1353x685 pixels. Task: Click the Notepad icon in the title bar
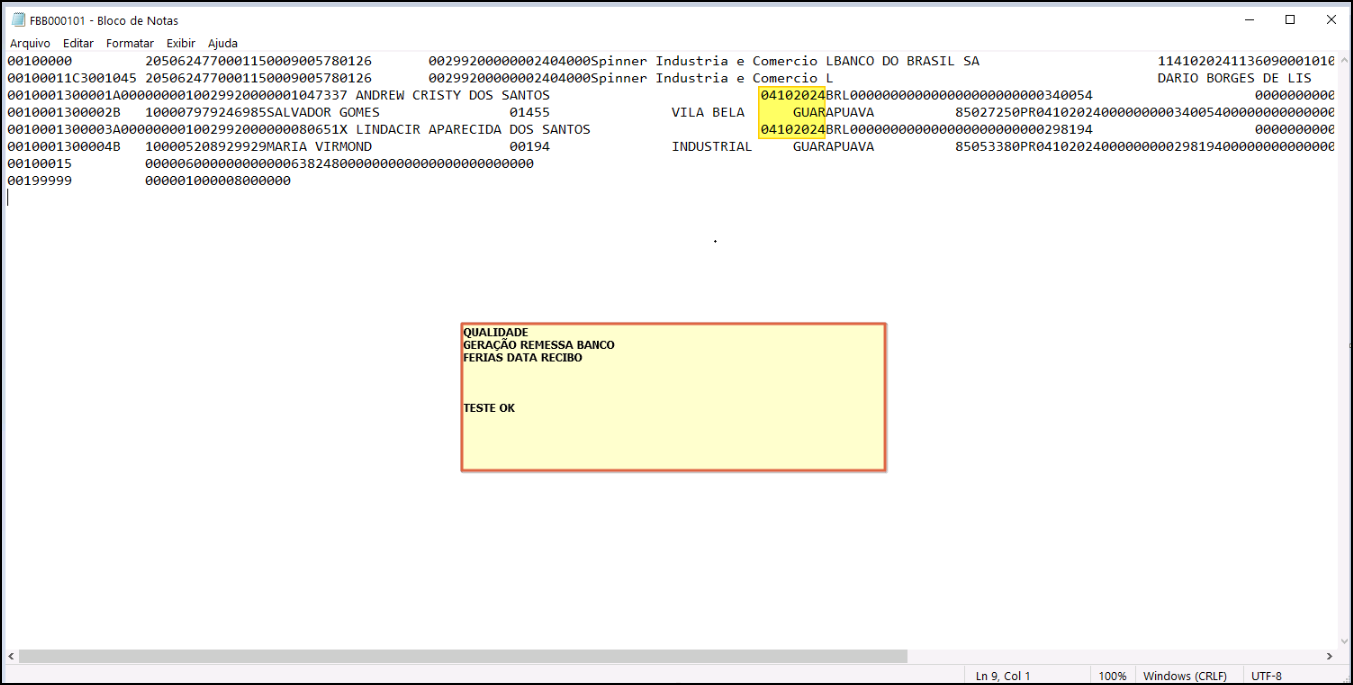point(18,20)
